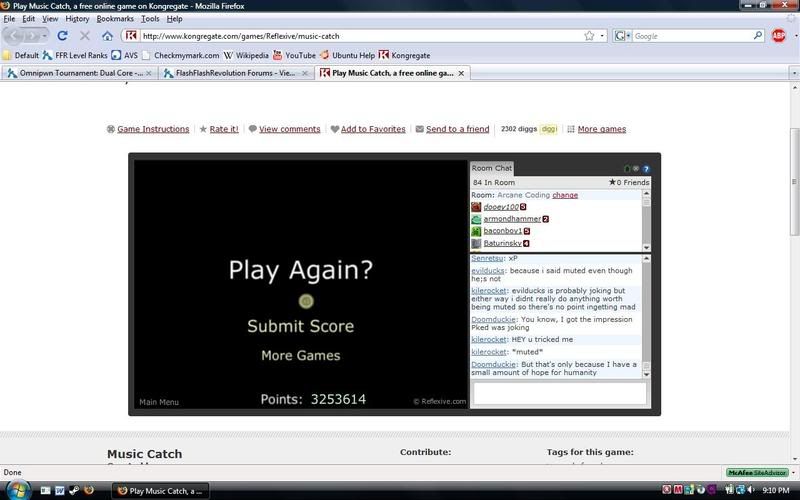This screenshot has height=500, width=800.
Task: Open the search engine selector dropdown
Action: 622,36
